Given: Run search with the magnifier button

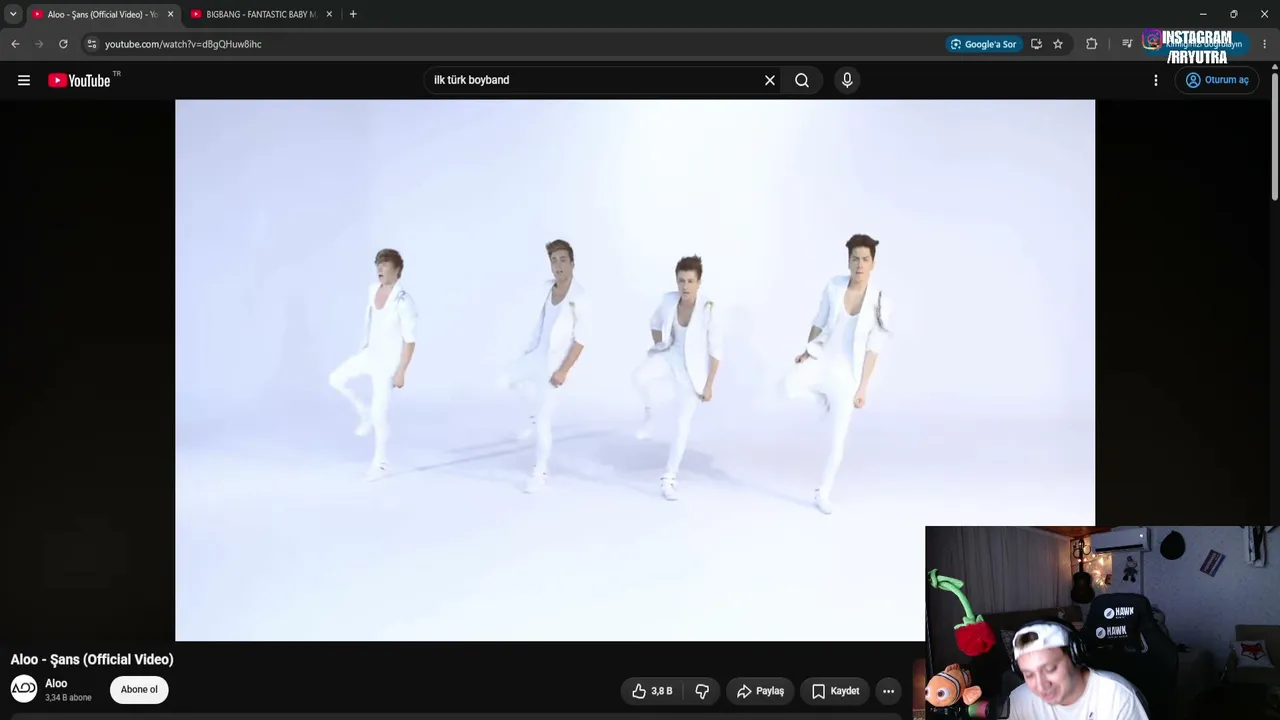Looking at the screenshot, I should tap(802, 80).
